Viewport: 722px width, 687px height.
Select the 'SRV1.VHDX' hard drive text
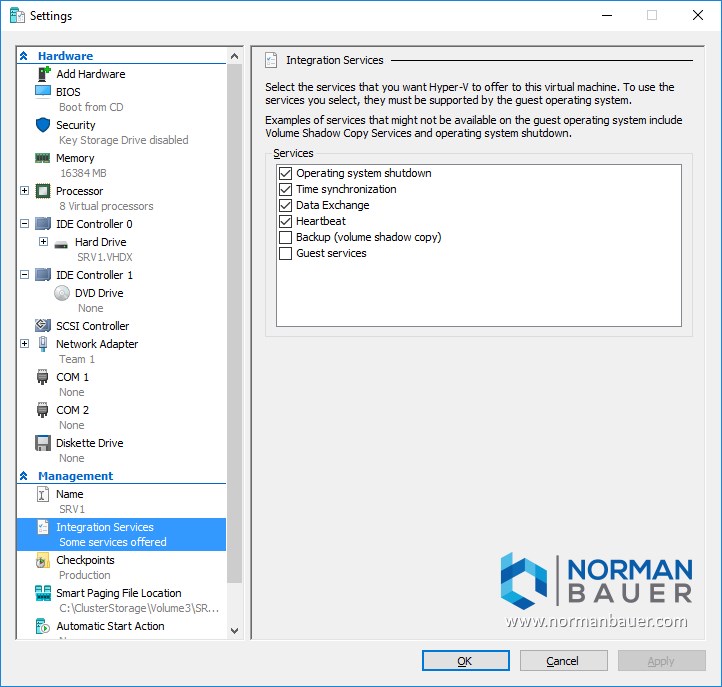point(105,257)
